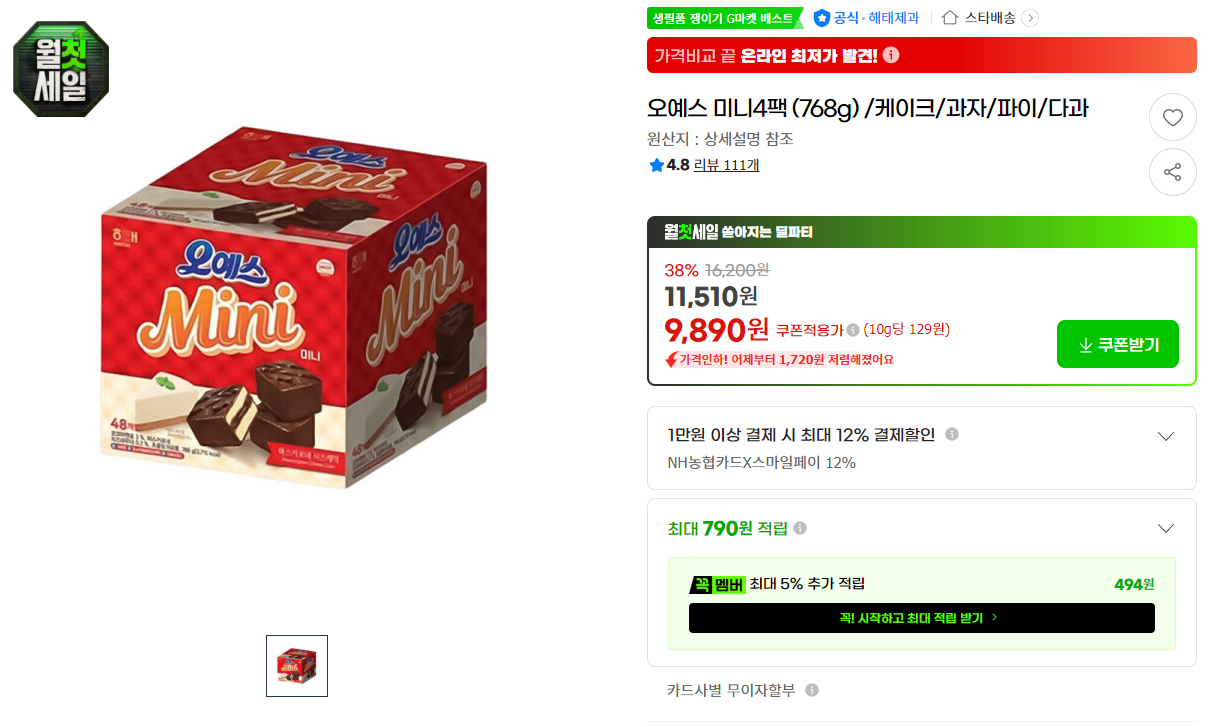The width and height of the screenshot is (1212, 727).
Task: Click info icon on the red lowest-price banner
Action: (891, 55)
